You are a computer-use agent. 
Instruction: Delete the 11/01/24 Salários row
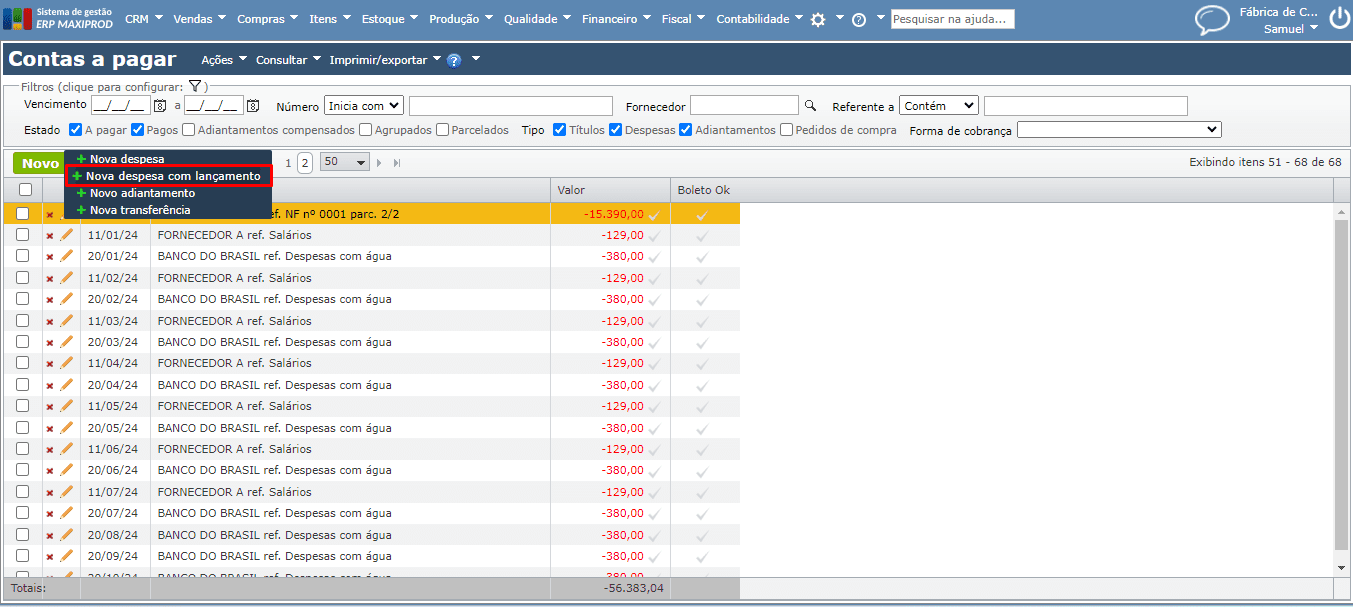49,236
